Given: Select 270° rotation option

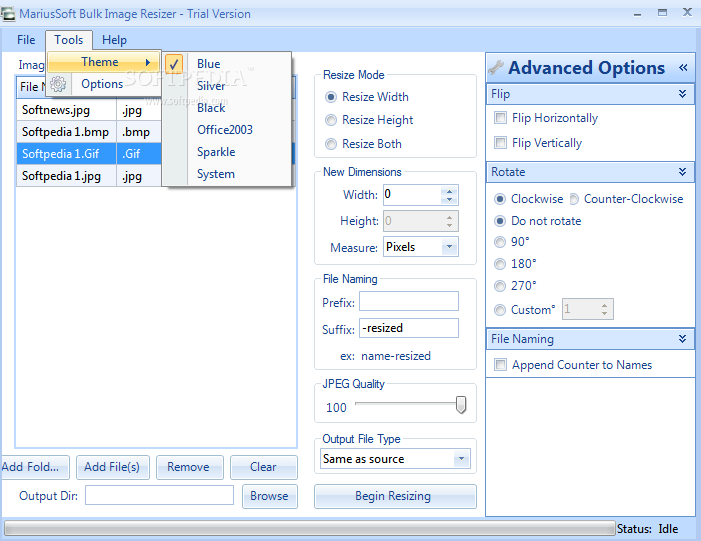Looking at the screenshot, I should pos(500,286).
